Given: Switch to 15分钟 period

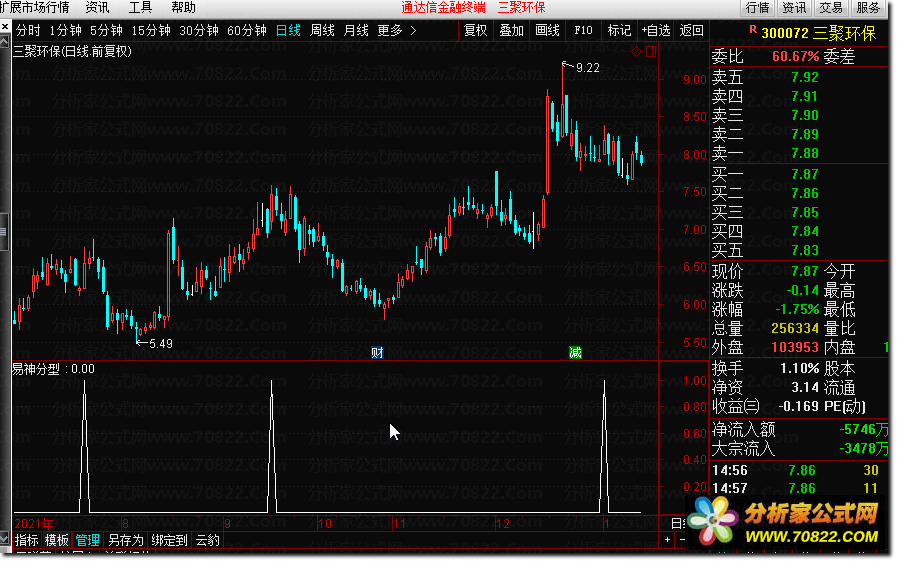Looking at the screenshot, I should click(151, 30).
